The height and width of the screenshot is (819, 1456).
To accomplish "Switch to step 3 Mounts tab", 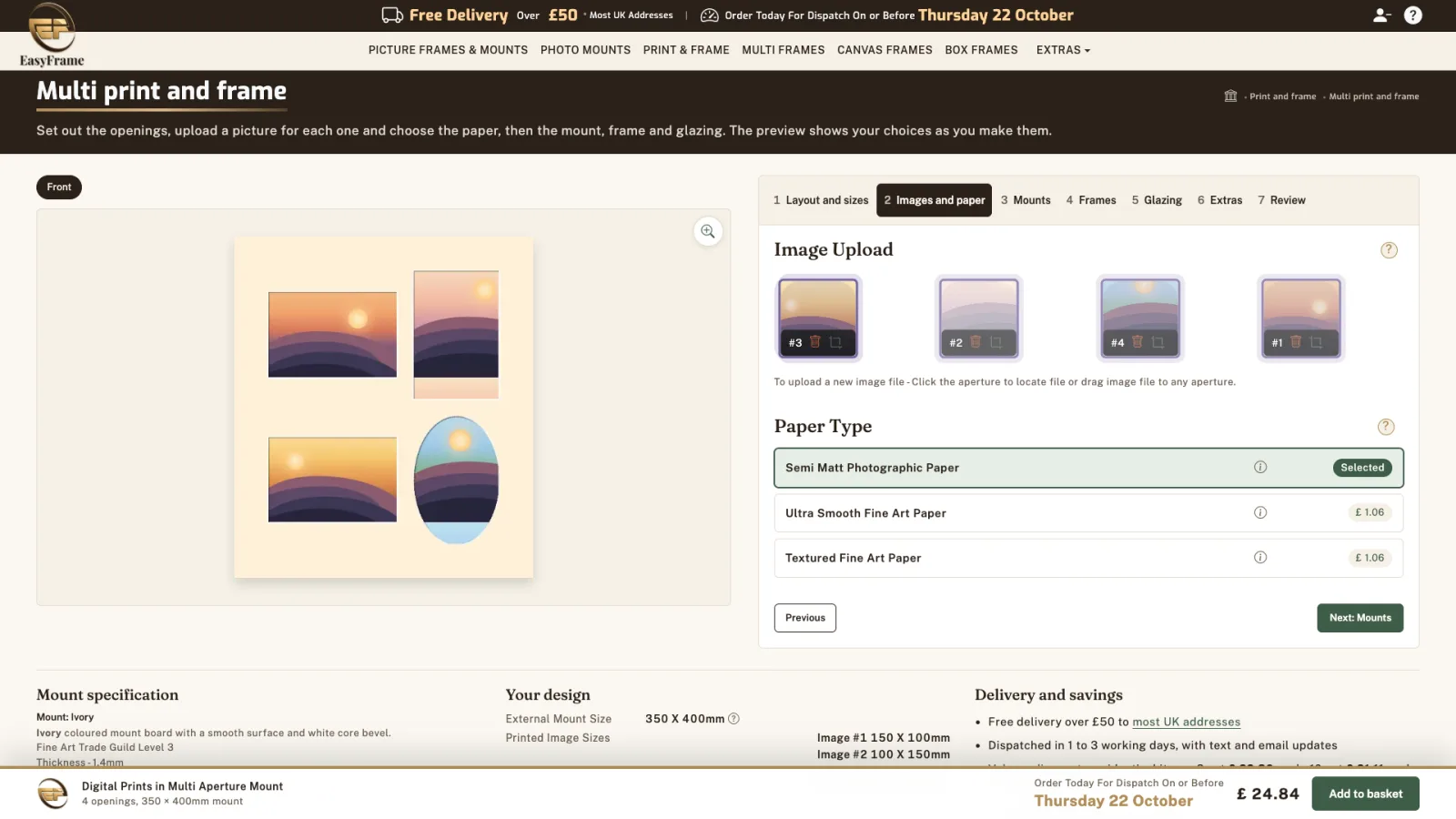I will tap(1026, 200).
